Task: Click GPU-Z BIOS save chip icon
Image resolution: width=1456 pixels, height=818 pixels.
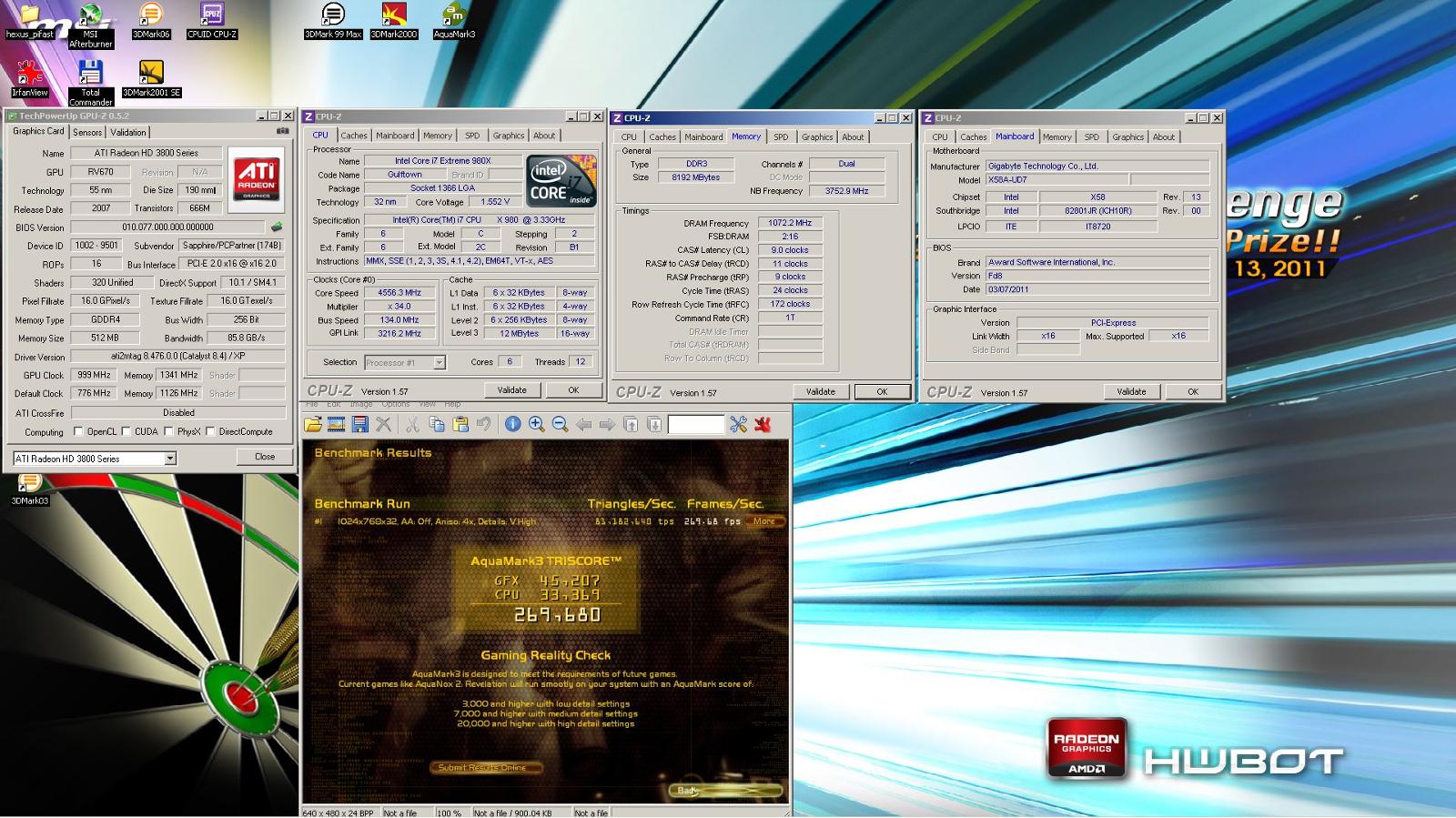Action: 277,227
